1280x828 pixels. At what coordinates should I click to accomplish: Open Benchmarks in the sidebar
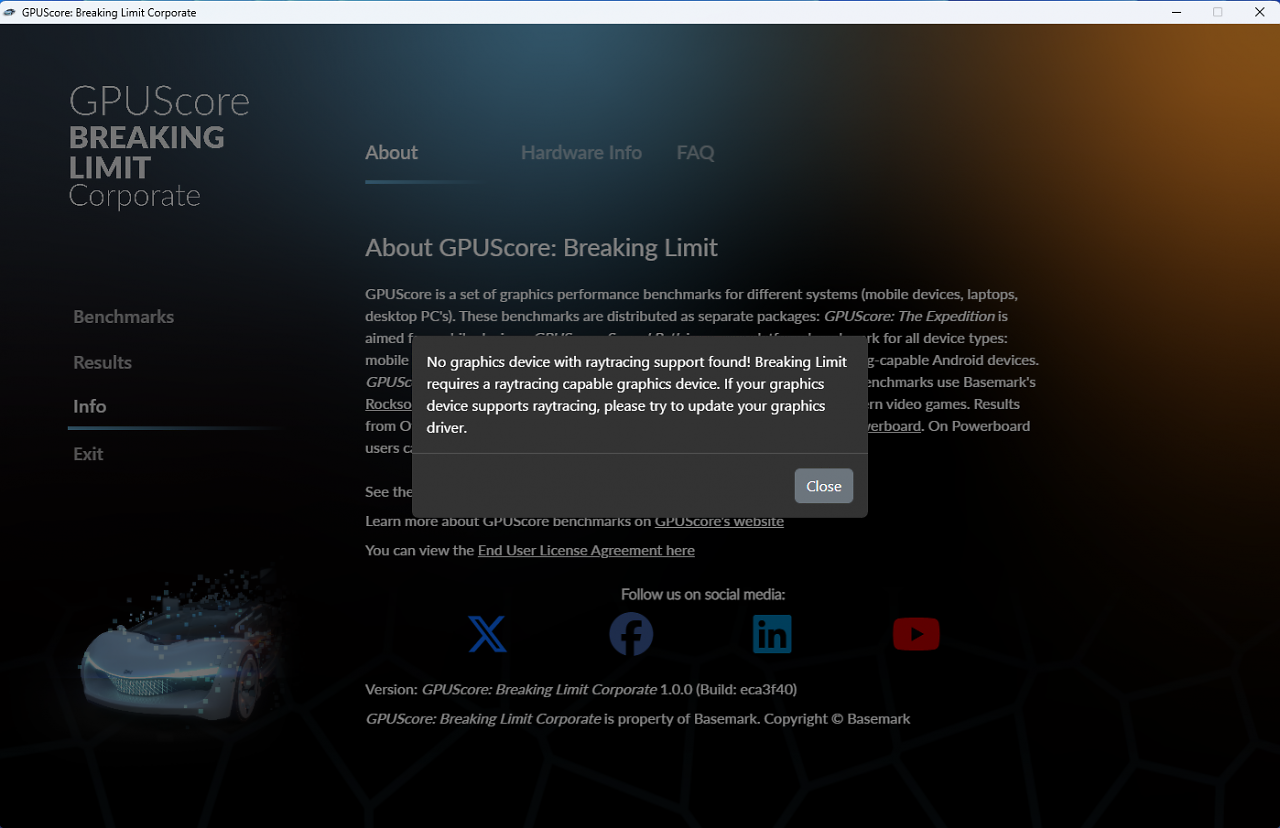[x=123, y=317]
